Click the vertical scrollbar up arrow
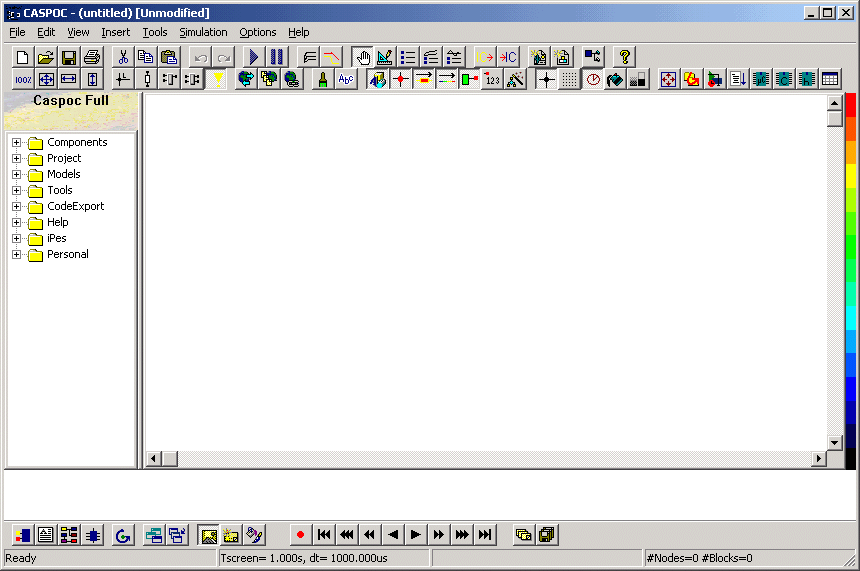This screenshot has height=571, width=860. tap(834, 103)
